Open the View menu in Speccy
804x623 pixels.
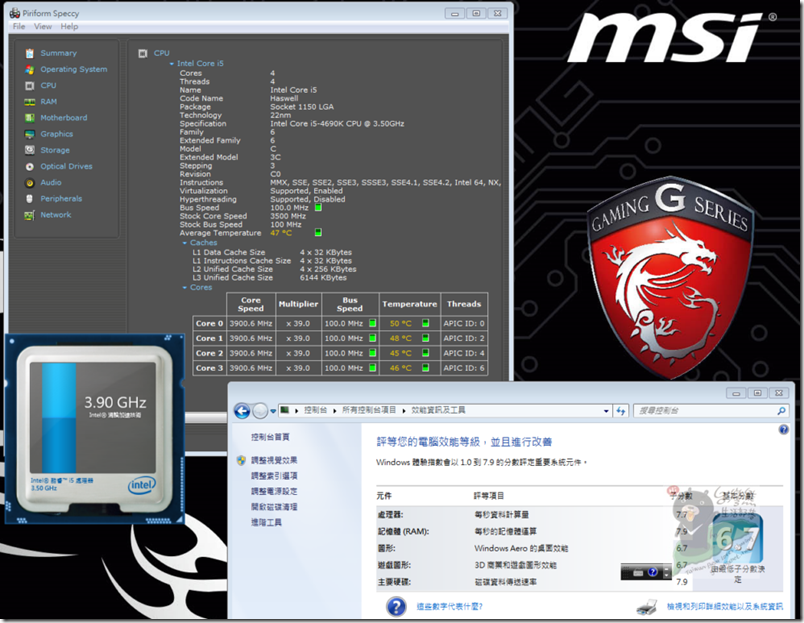pos(43,27)
